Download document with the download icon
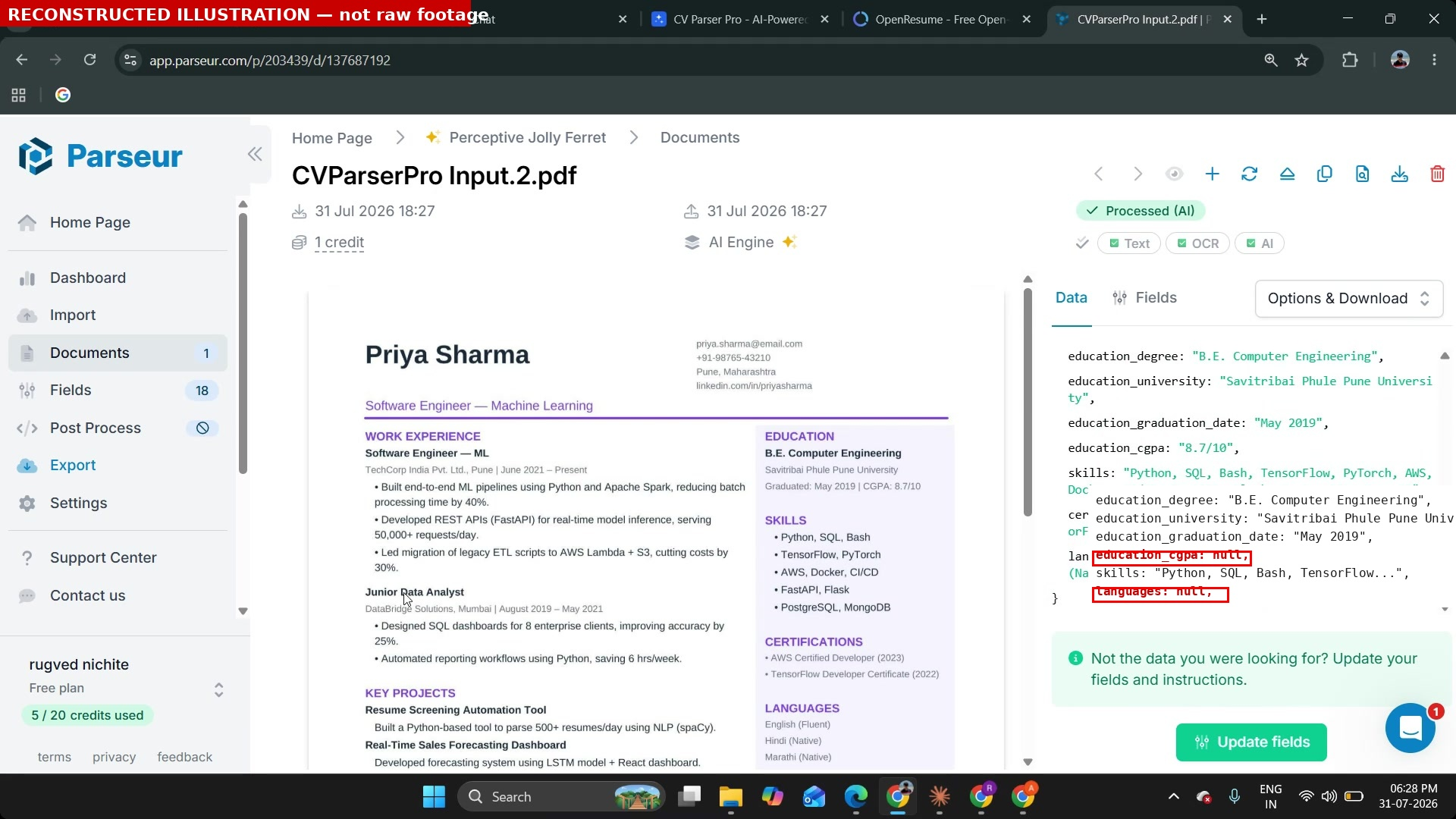The width and height of the screenshot is (1456, 819). [1400, 174]
